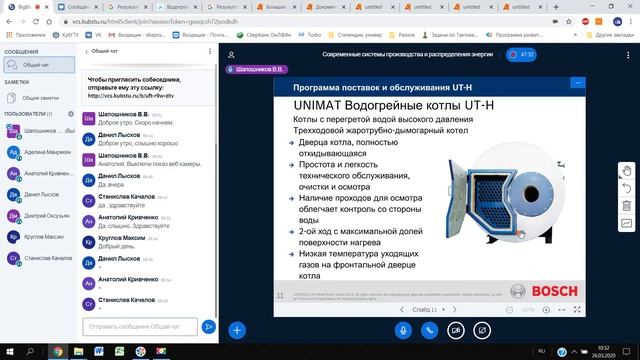
Task: Toggle multi-user whiteboard mode
Action: click(627, 223)
